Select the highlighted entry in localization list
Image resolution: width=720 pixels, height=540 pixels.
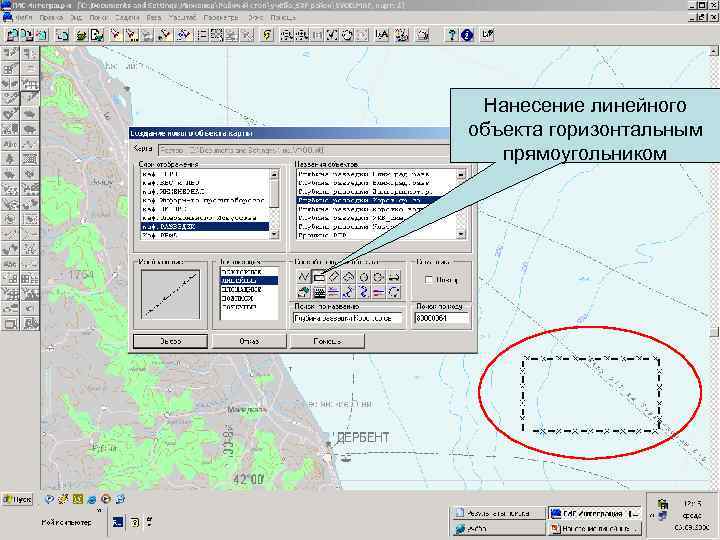coord(249,280)
